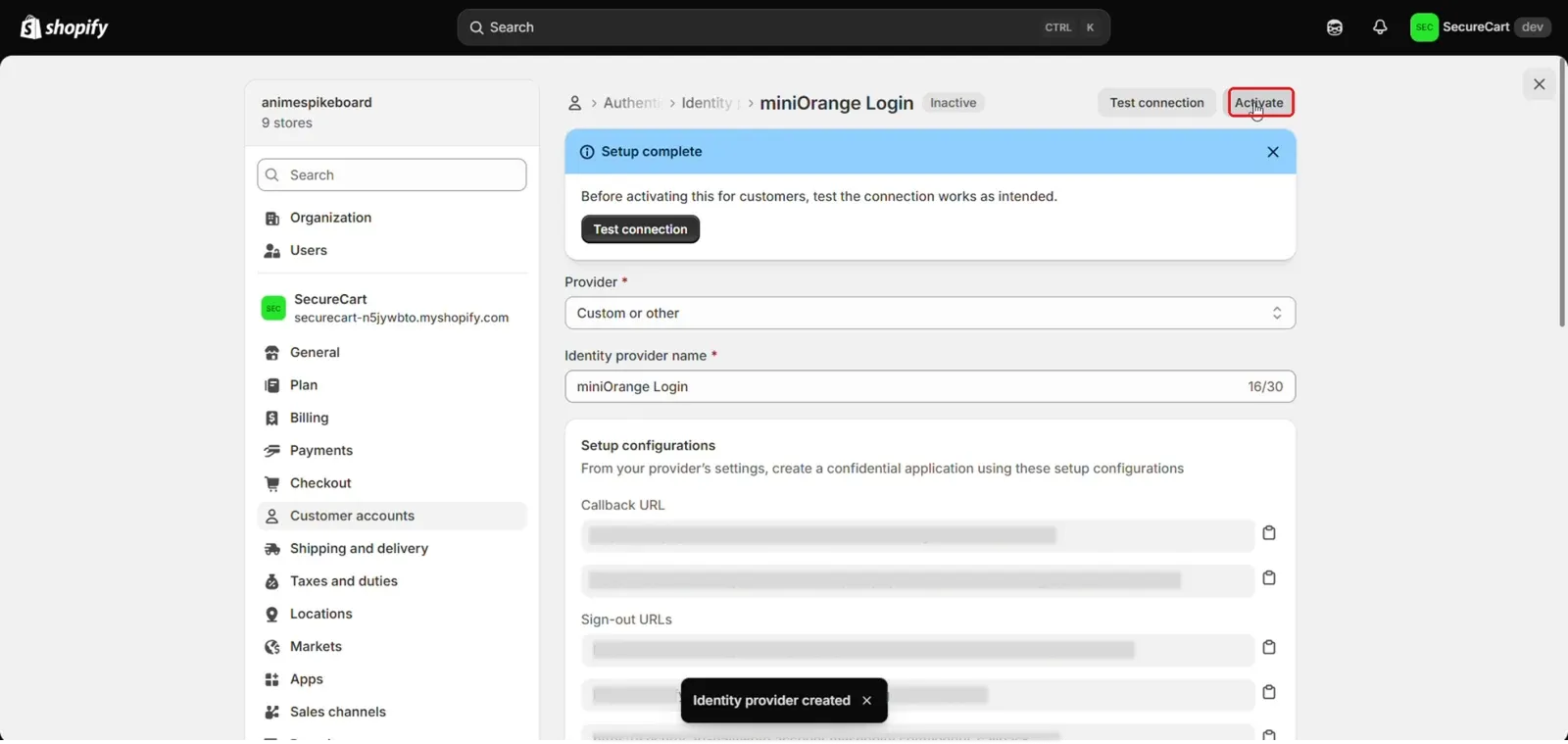Dismiss the Setup complete banner
The width and height of the screenshot is (1568, 744).
1272,152
